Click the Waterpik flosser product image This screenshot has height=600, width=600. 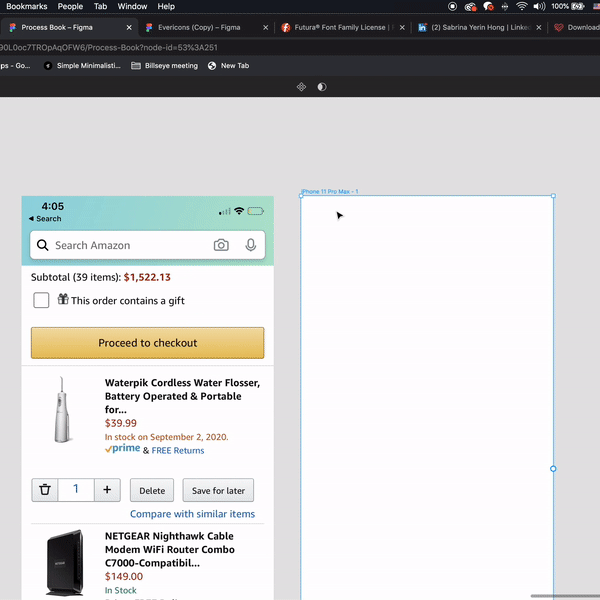click(62, 409)
